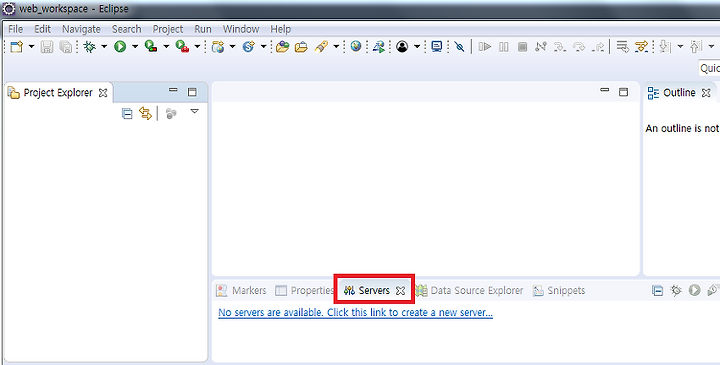Viewport: 720px width, 365px height.
Task: Click the Run External Tools icon
Action: click(x=182, y=46)
